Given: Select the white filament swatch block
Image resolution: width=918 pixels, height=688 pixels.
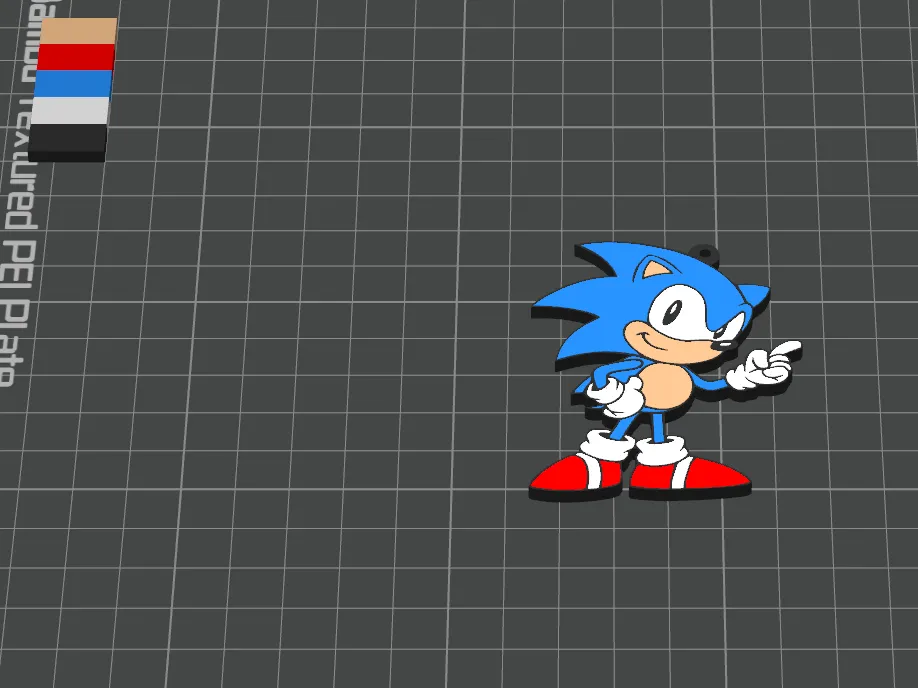Looking at the screenshot, I should (67, 112).
